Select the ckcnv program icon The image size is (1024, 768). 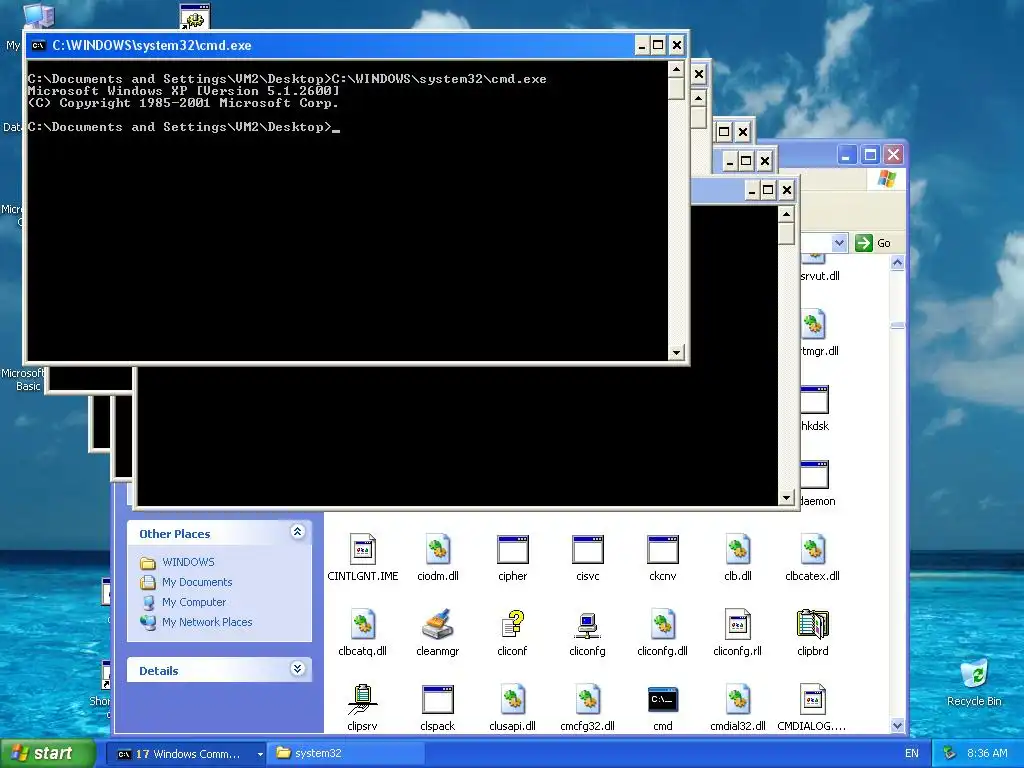coord(663,550)
